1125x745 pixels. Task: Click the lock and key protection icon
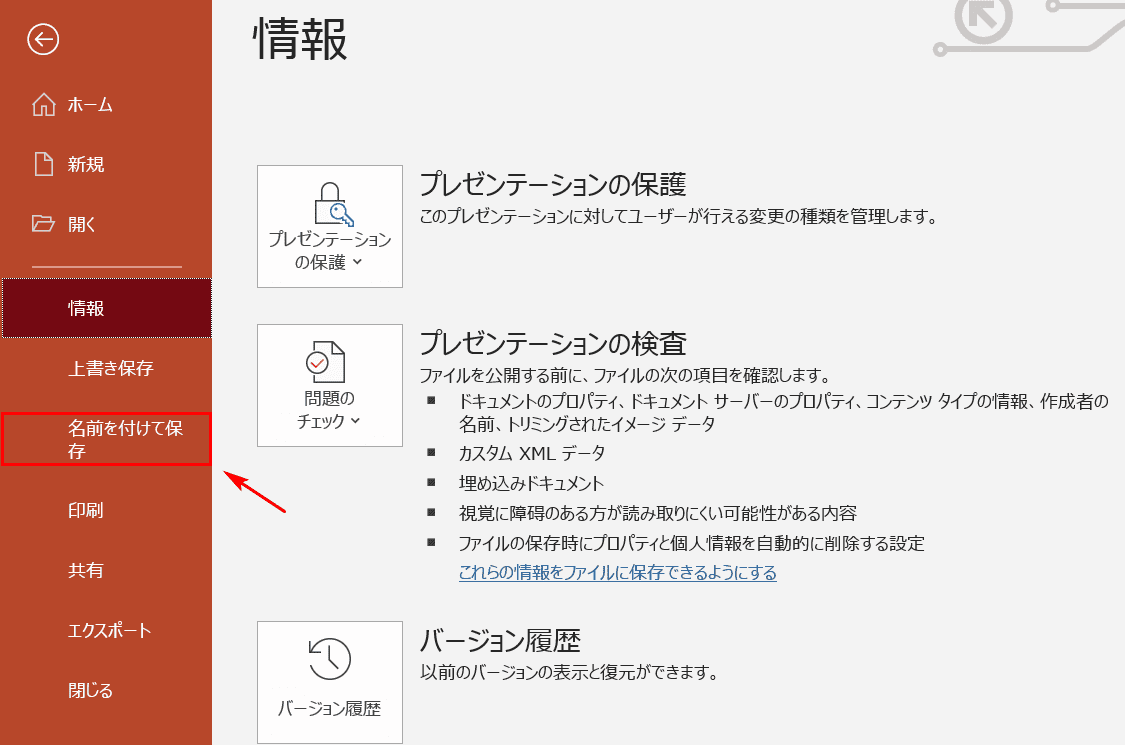click(333, 204)
